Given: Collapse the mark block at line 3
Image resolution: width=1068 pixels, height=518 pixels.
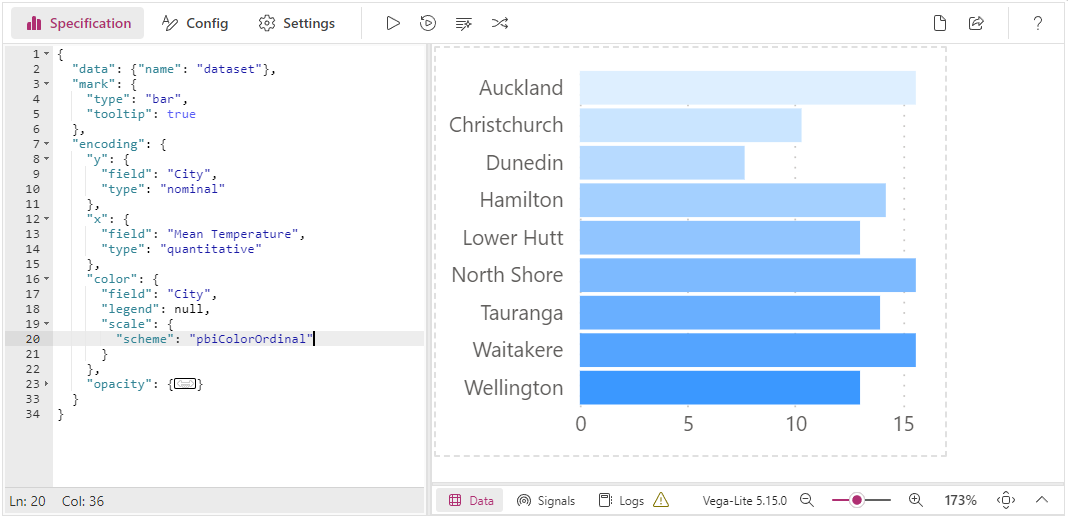Looking at the screenshot, I should [x=46, y=84].
